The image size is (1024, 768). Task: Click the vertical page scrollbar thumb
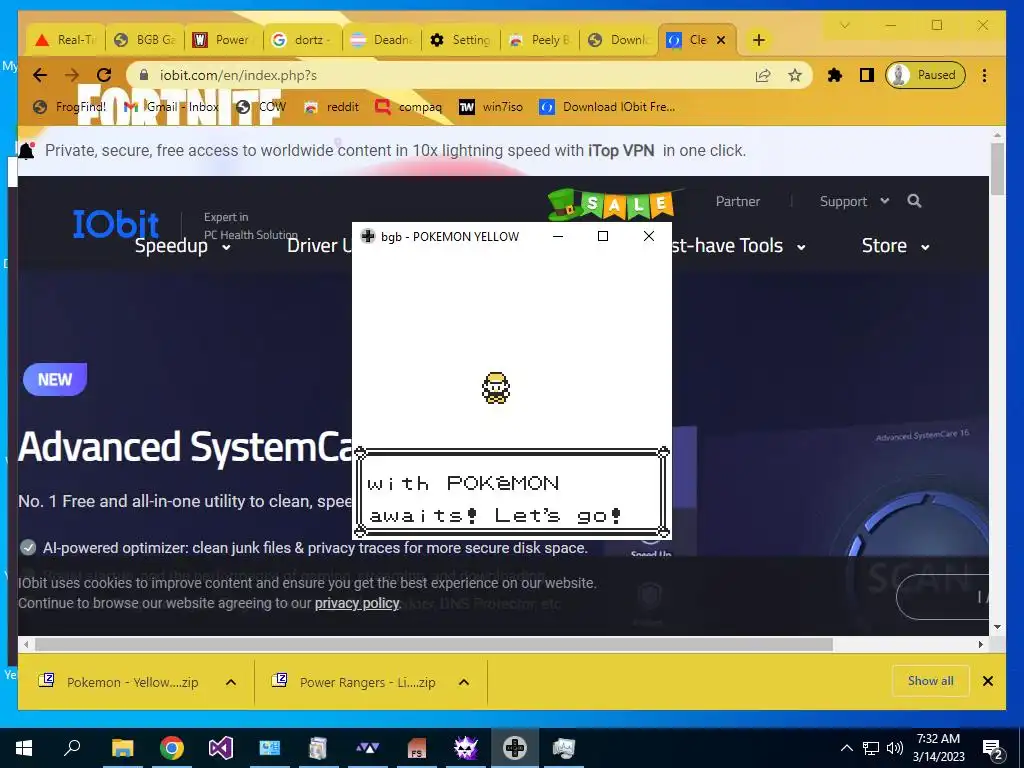click(x=997, y=168)
